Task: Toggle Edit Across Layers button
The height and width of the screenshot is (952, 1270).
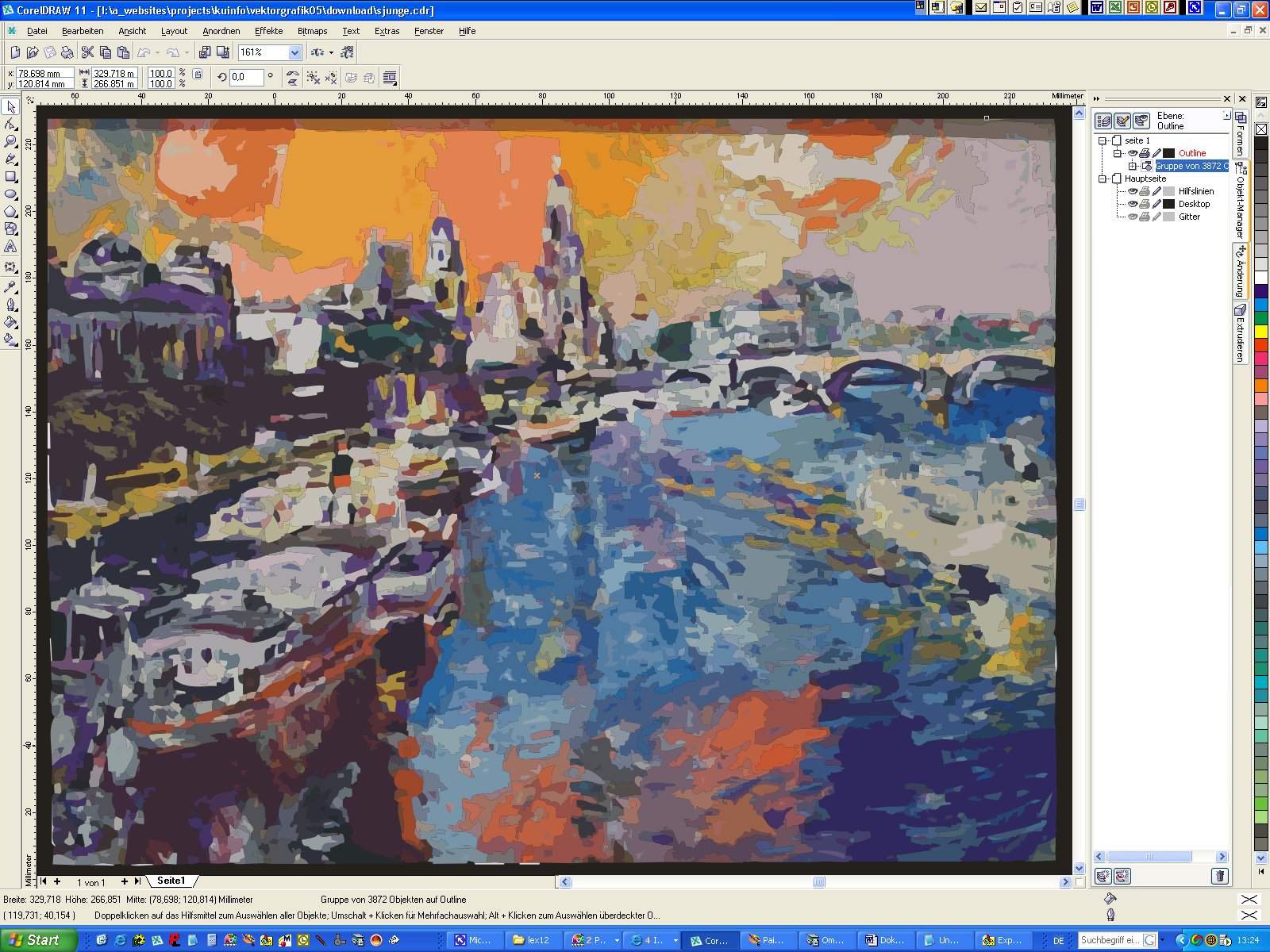Action: (1122, 121)
